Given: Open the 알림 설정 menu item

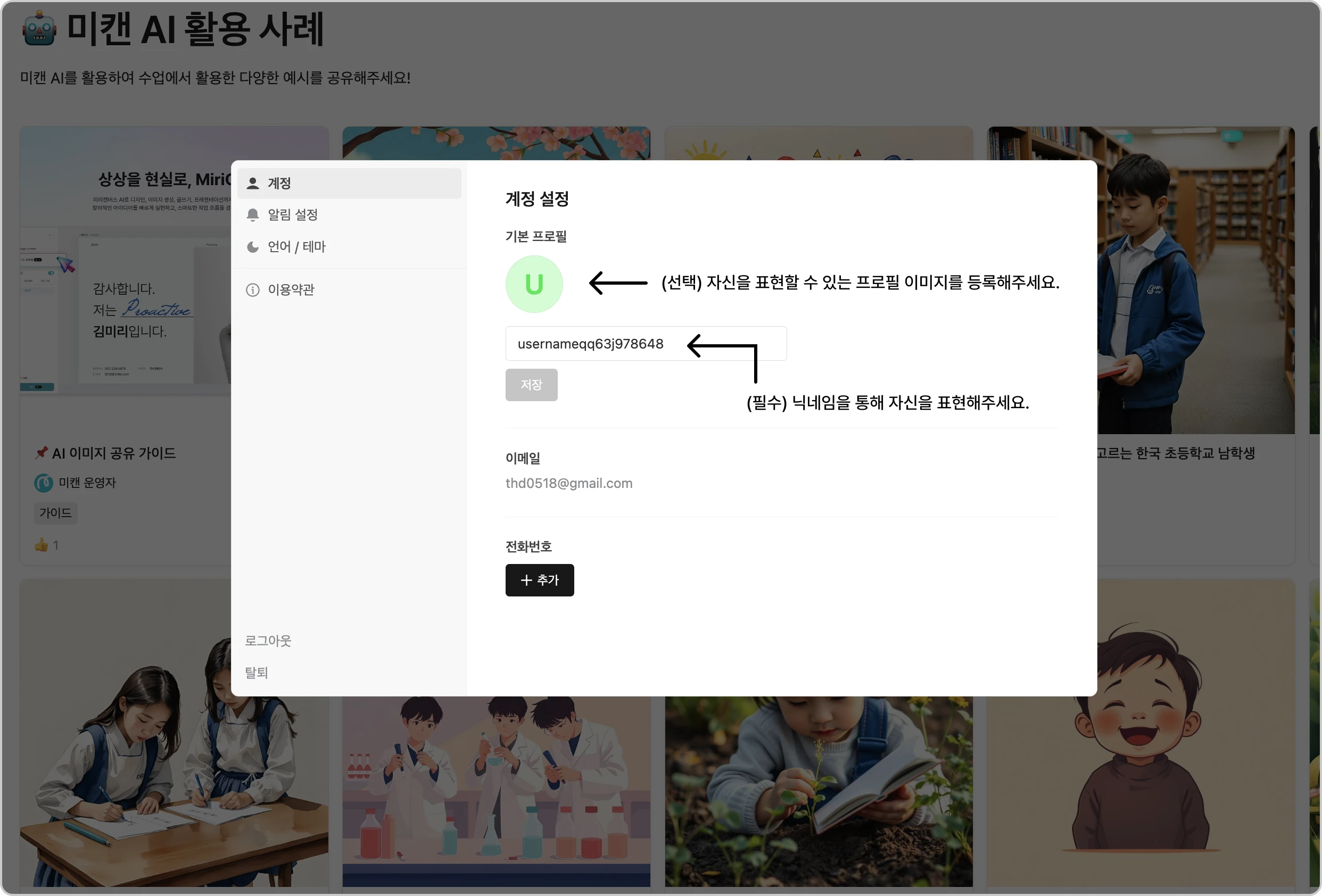Looking at the screenshot, I should [349, 215].
